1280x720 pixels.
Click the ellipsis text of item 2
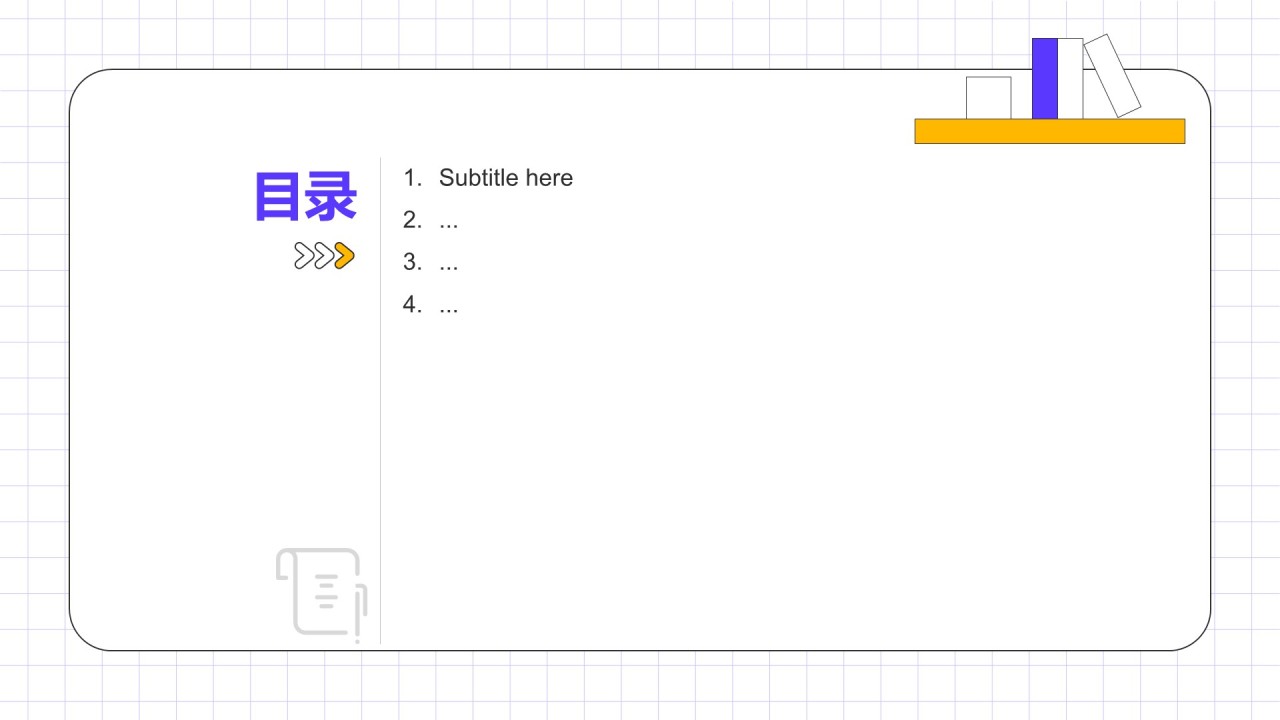[449, 221]
